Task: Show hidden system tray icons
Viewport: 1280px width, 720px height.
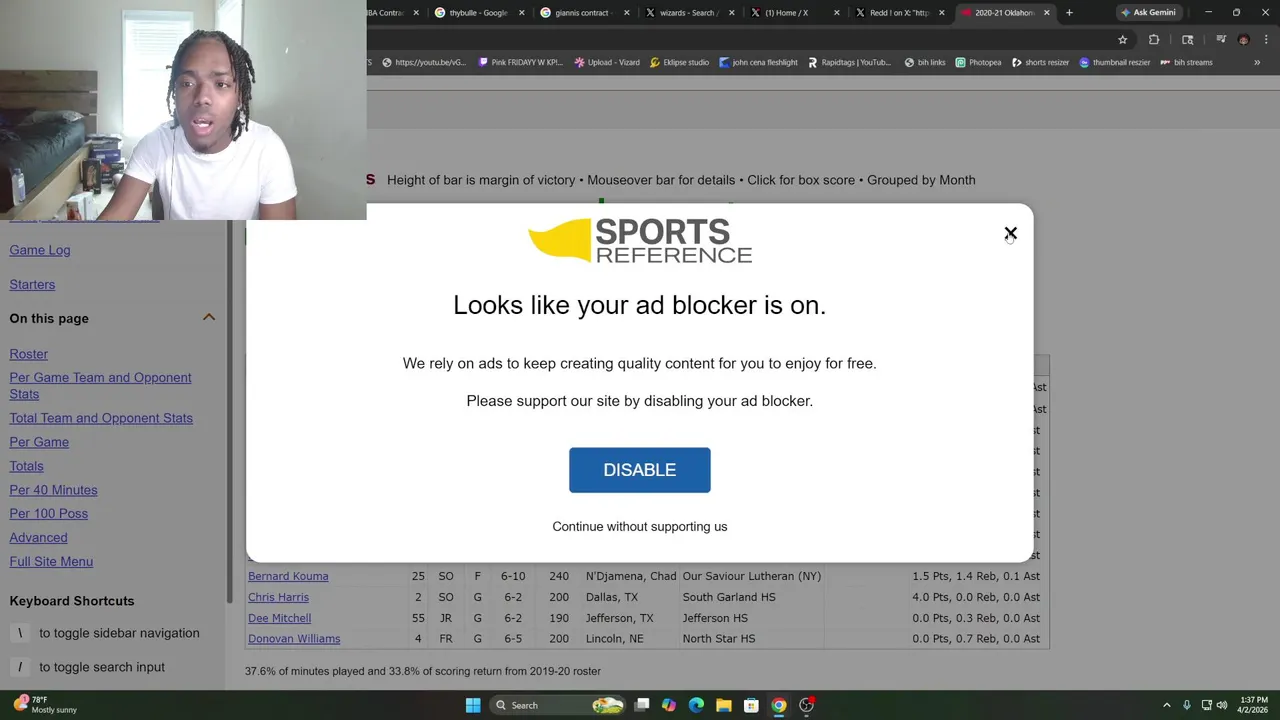Action: click(x=1166, y=705)
